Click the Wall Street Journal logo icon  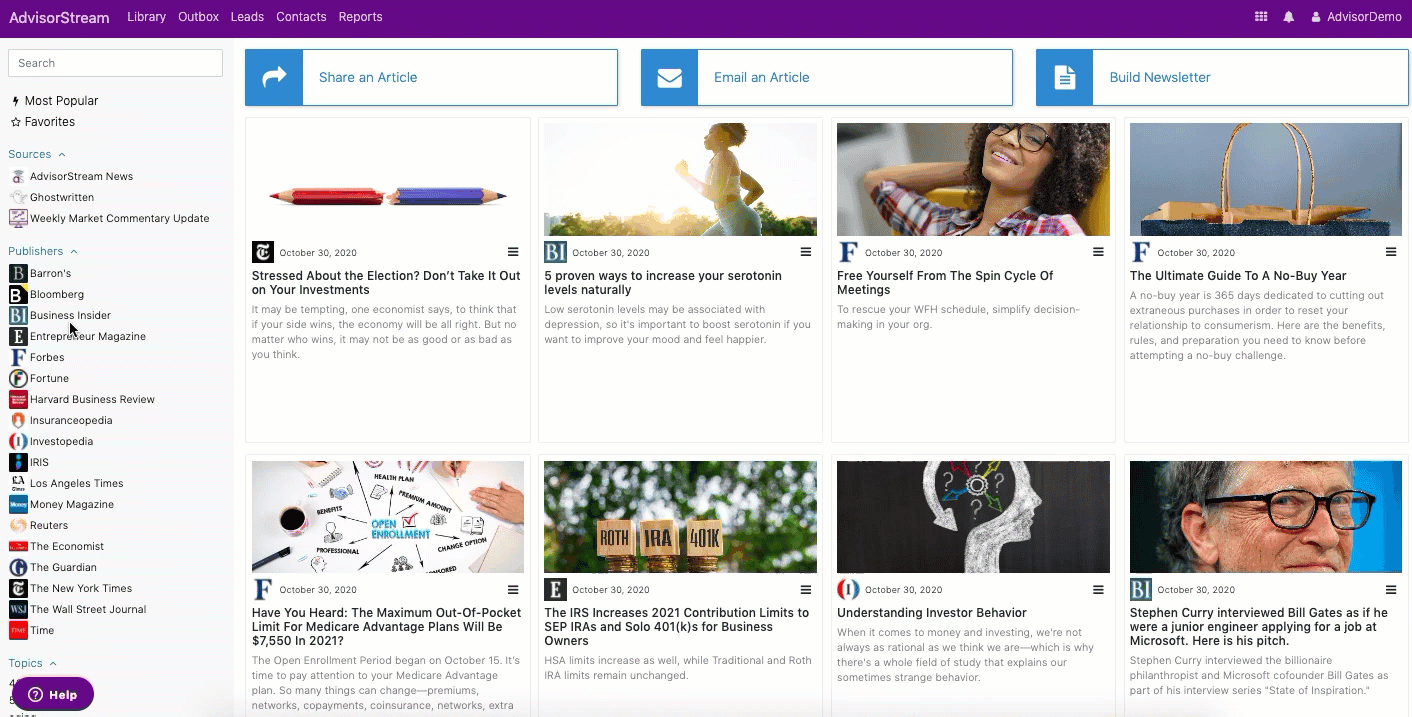pos(18,609)
